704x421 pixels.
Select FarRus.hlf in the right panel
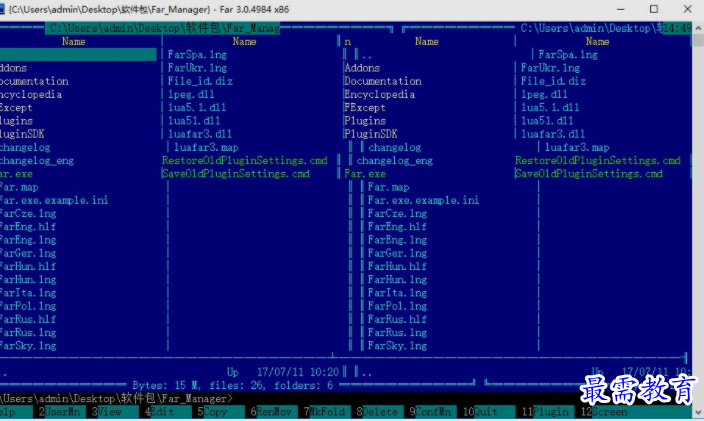(397, 320)
